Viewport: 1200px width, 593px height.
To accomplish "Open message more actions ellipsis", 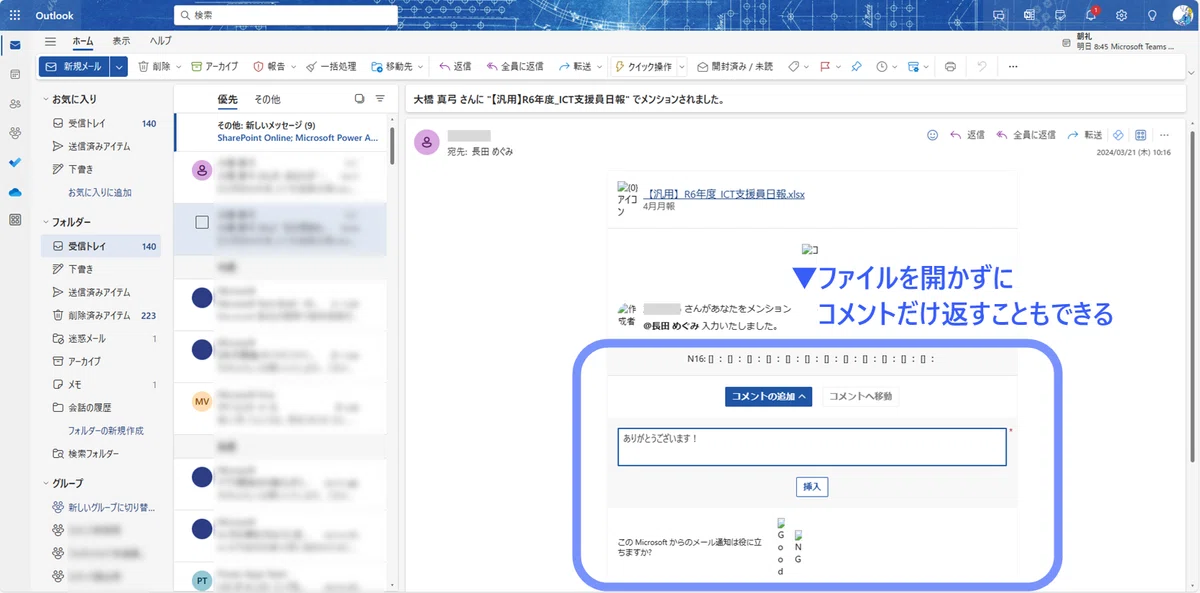I will [1163, 135].
